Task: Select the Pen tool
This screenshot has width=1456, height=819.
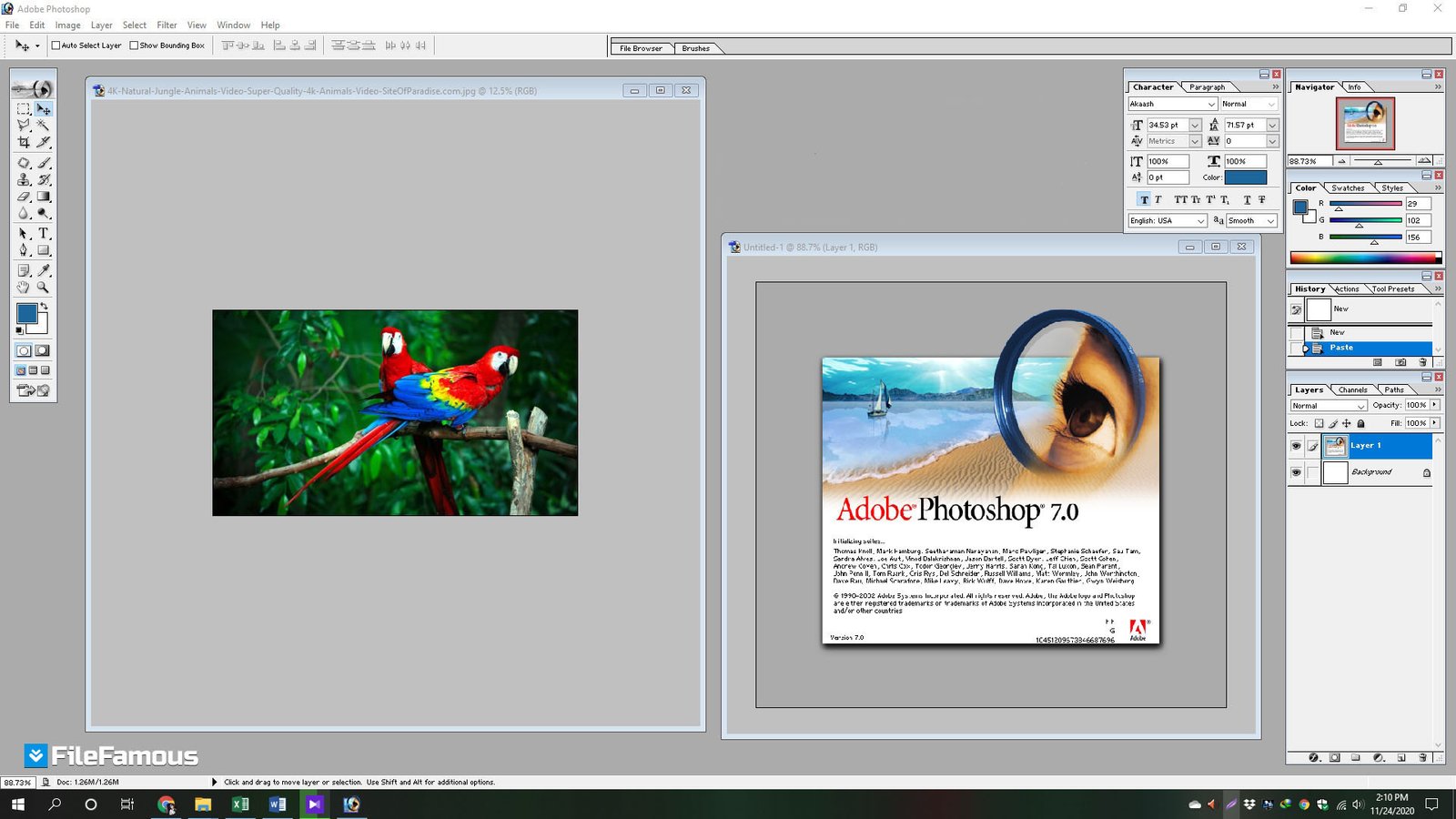Action: (x=24, y=250)
